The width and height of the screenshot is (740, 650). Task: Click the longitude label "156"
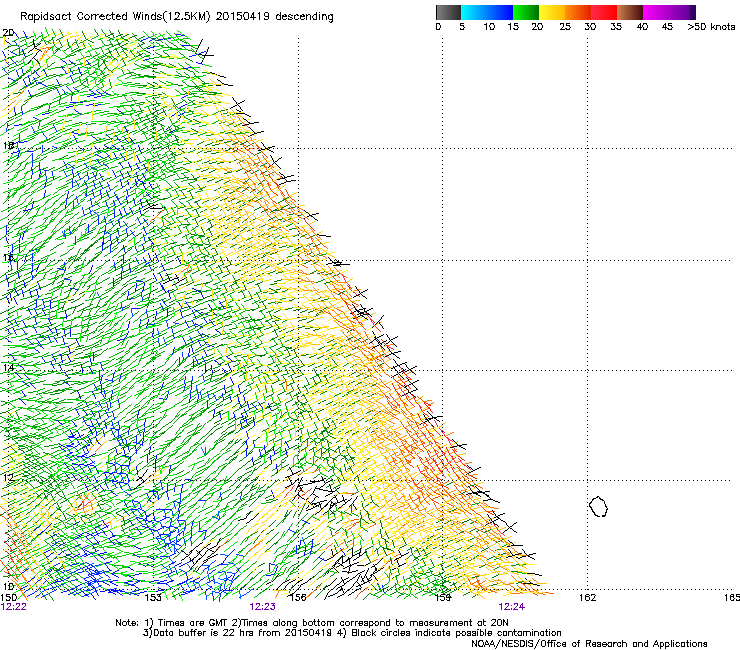(298, 598)
